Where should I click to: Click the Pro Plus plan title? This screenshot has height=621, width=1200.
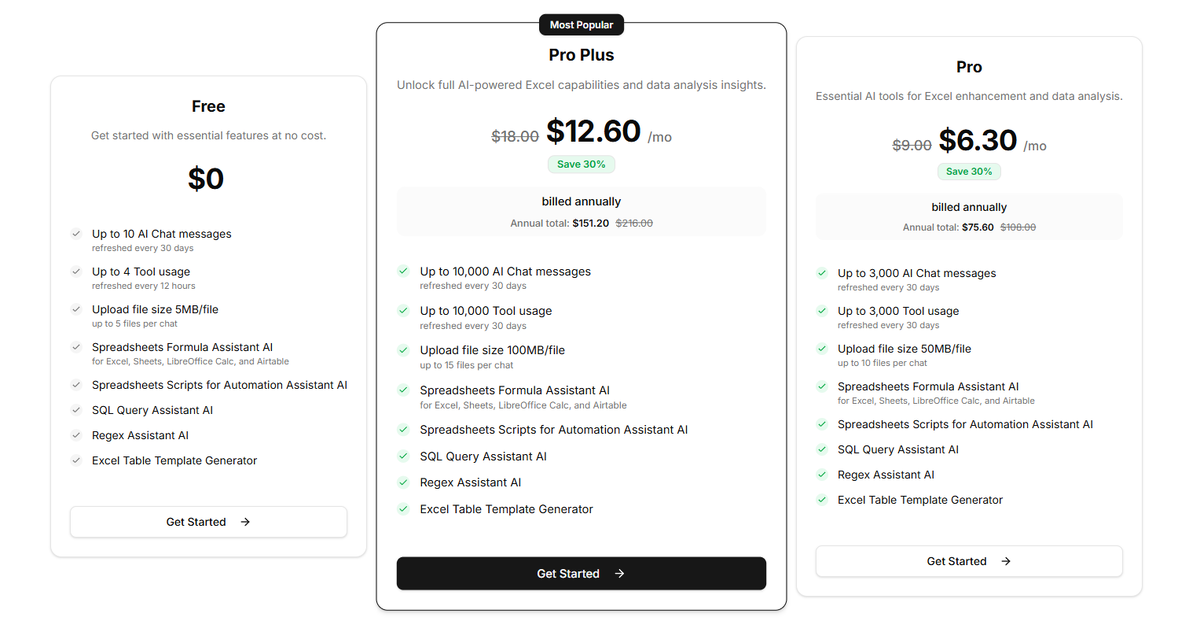[x=581, y=55]
